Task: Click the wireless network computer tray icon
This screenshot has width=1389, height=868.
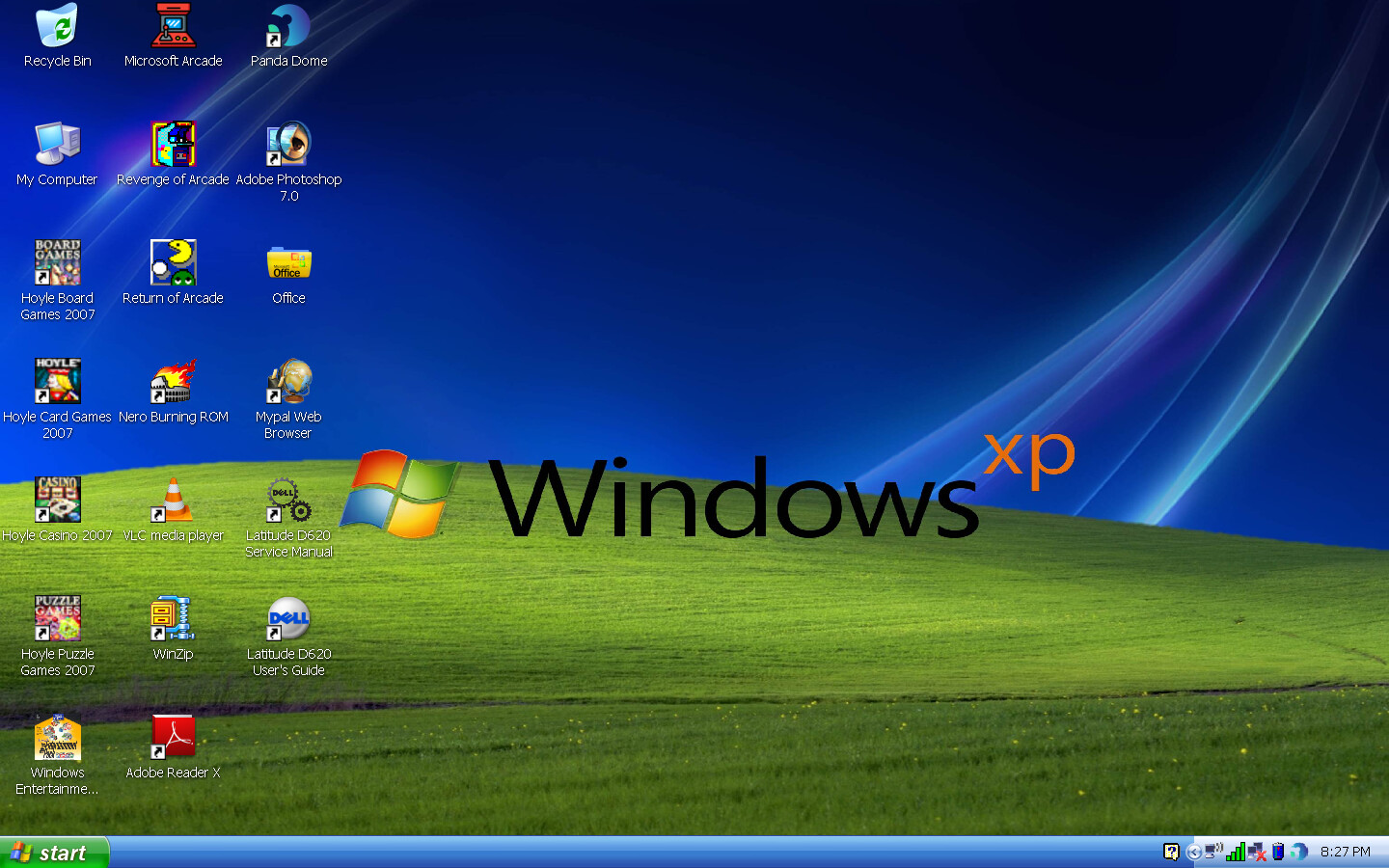Action: pyautogui.click(x=1213, y=852)
